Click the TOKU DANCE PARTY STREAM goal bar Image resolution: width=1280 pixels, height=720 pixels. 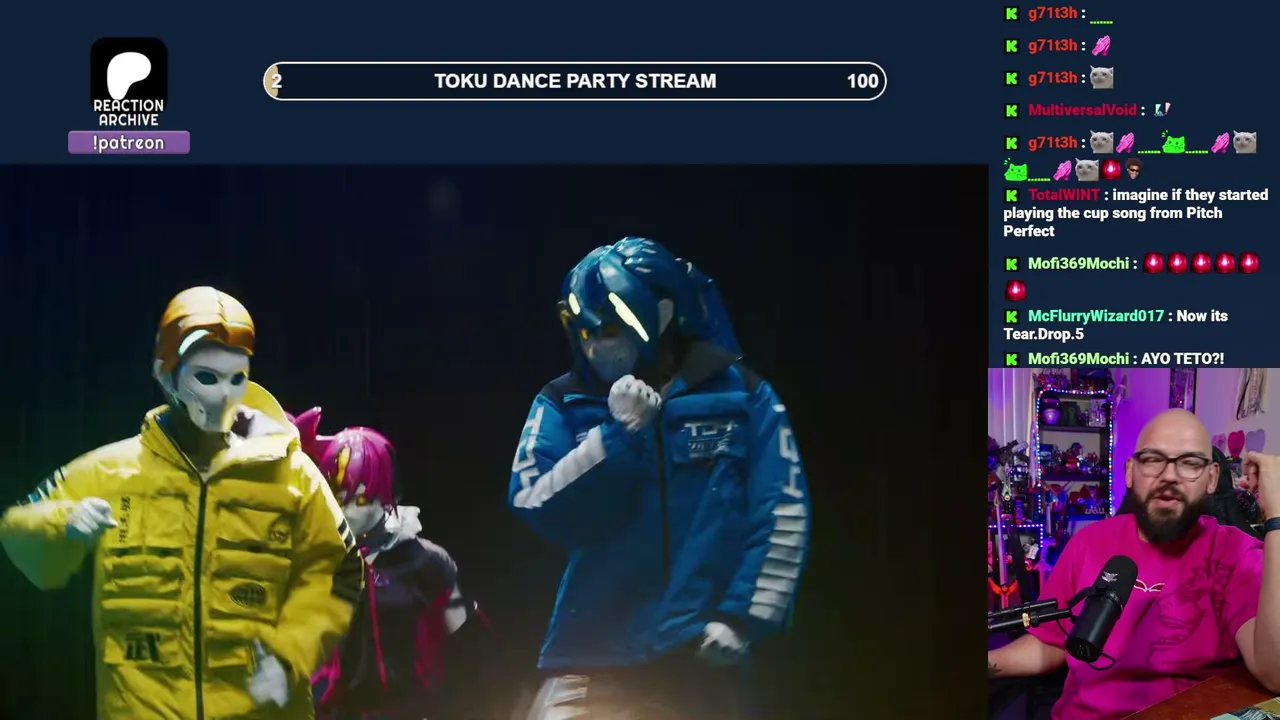575,81
